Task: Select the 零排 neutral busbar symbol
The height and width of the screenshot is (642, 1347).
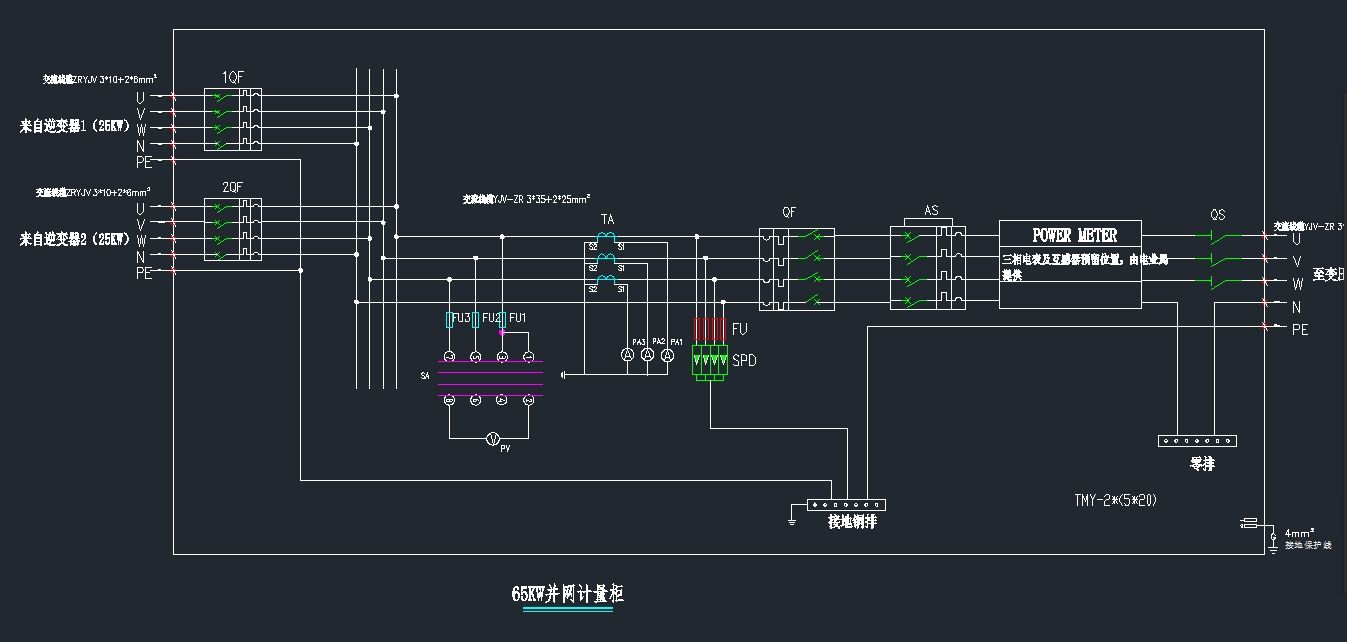Action: click(1198, 441)
